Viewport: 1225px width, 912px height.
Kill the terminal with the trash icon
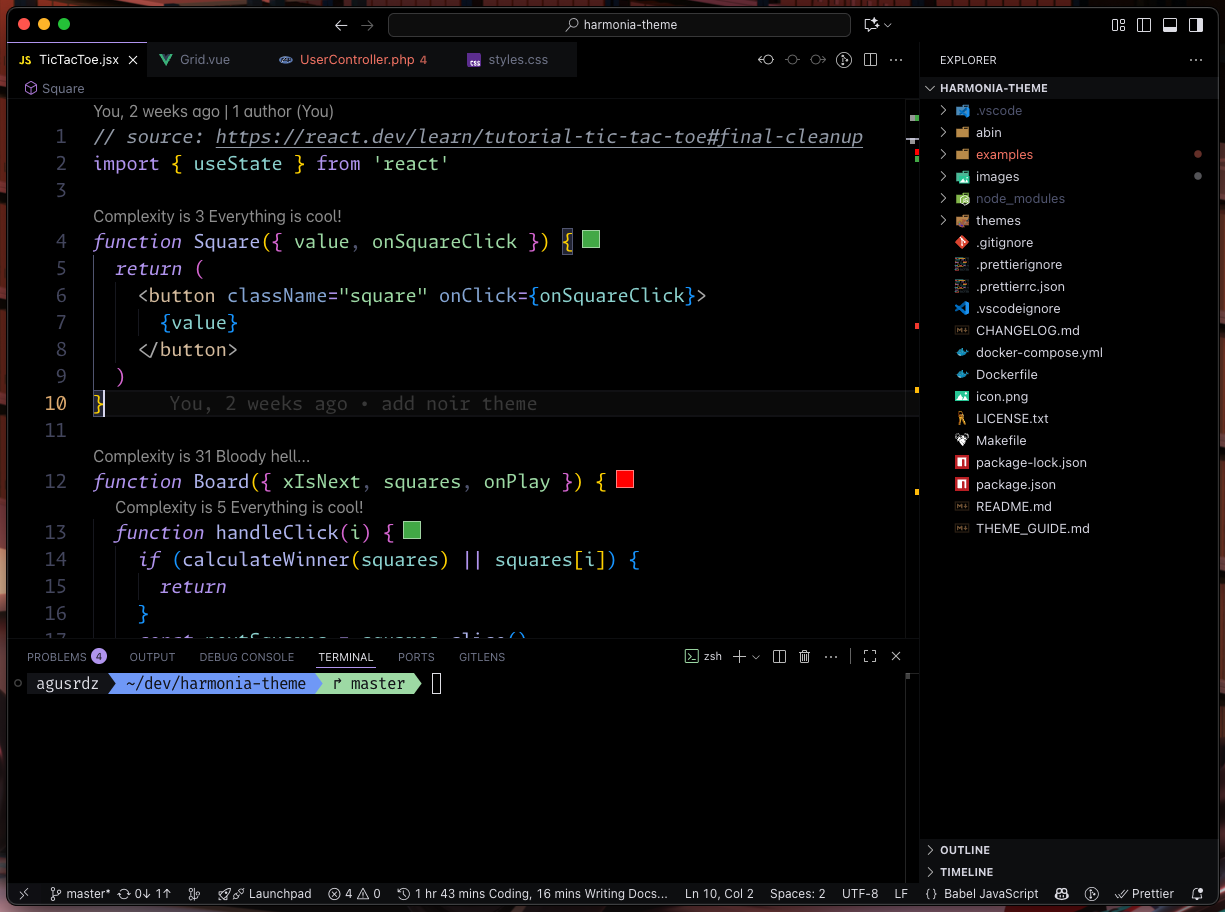tap(805, 657)
